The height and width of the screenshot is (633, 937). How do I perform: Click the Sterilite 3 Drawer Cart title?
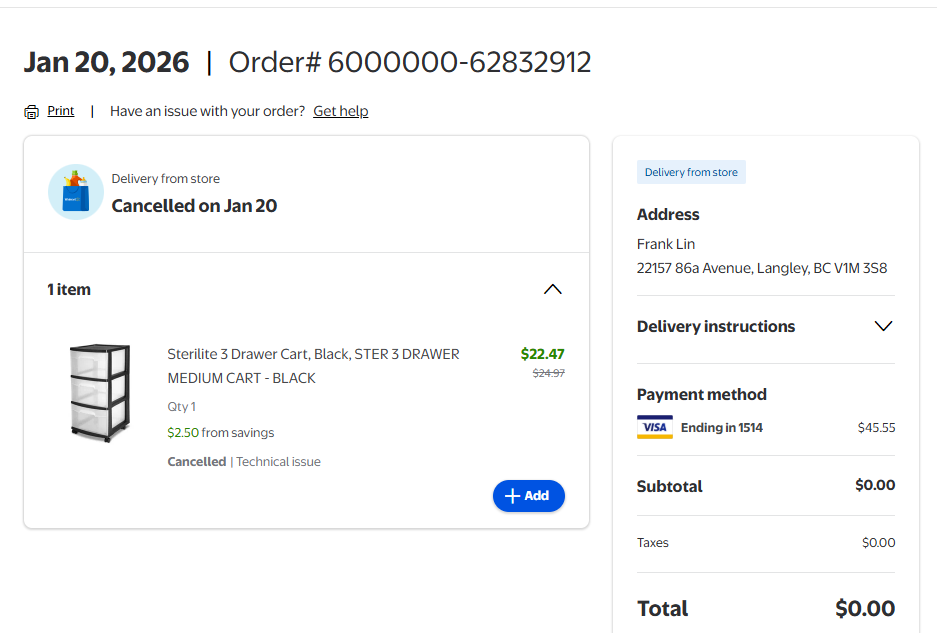tap(313, 366)
